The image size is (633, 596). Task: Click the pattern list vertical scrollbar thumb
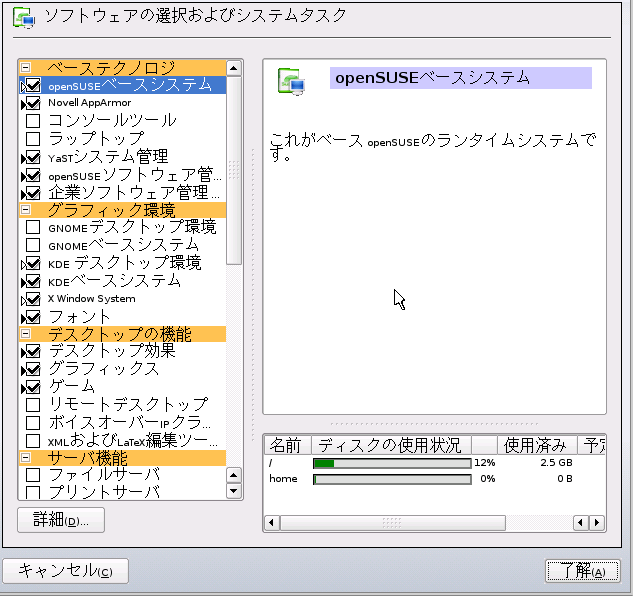234,170
